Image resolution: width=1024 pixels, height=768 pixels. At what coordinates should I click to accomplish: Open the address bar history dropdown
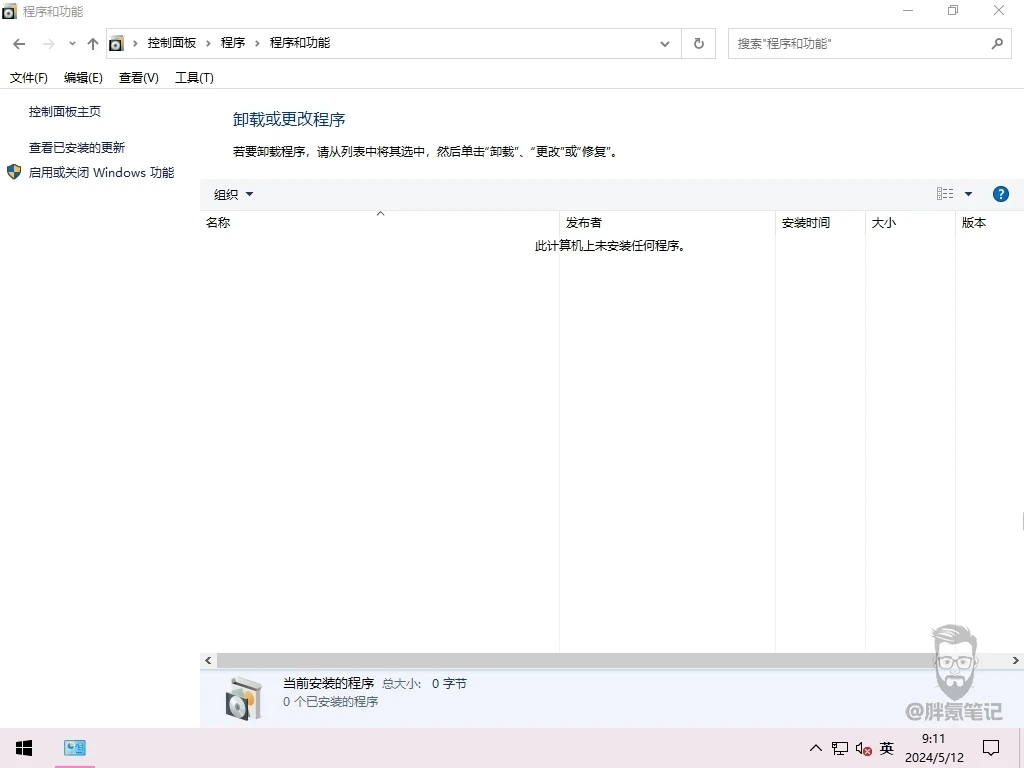tap(665, 44)
